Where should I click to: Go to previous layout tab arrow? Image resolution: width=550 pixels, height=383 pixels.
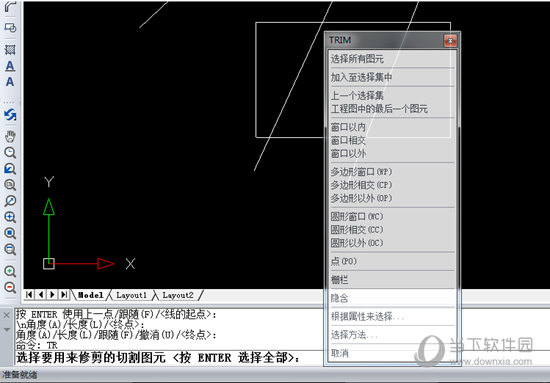(41, 295)
